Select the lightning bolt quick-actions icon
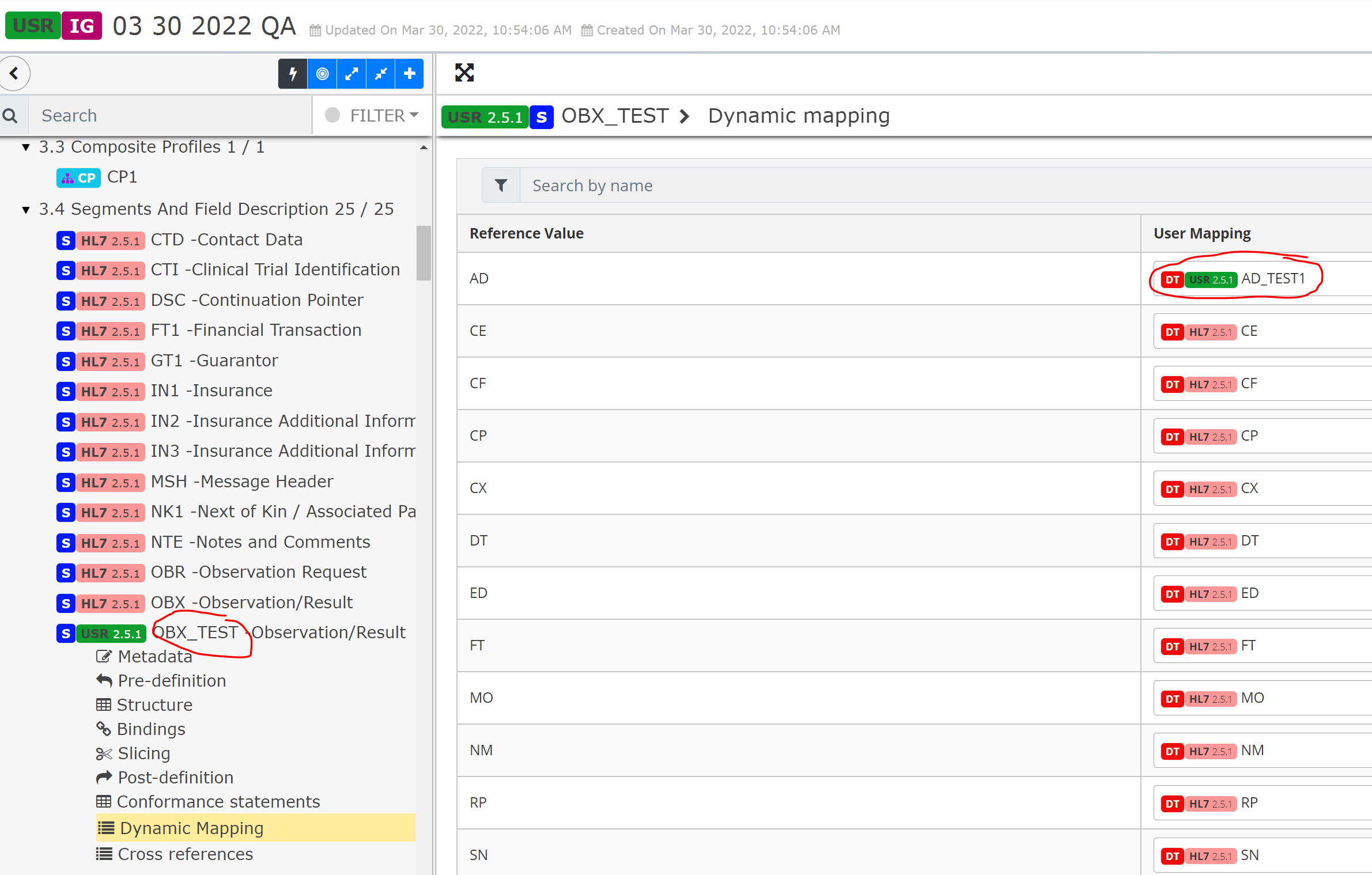This screenshot has height=875, width=1372. (293, 74)
